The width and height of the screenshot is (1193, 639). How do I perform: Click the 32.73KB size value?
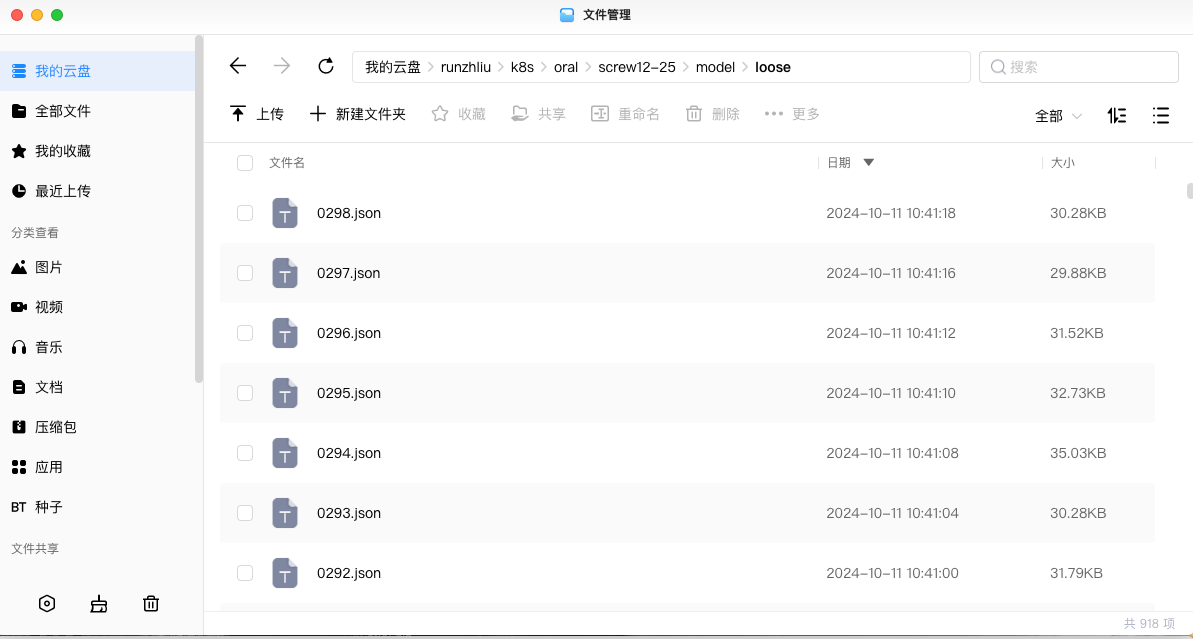coord(1078,393)
